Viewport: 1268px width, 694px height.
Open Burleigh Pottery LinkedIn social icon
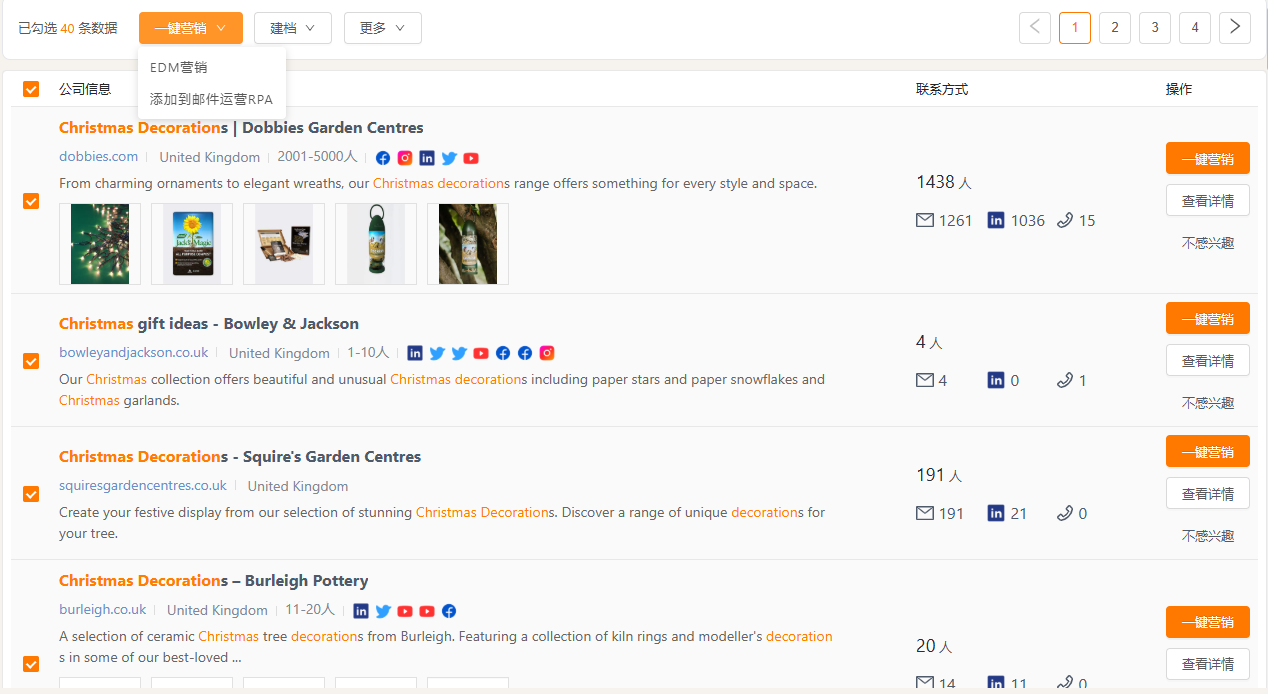click(x=361, y=611)
